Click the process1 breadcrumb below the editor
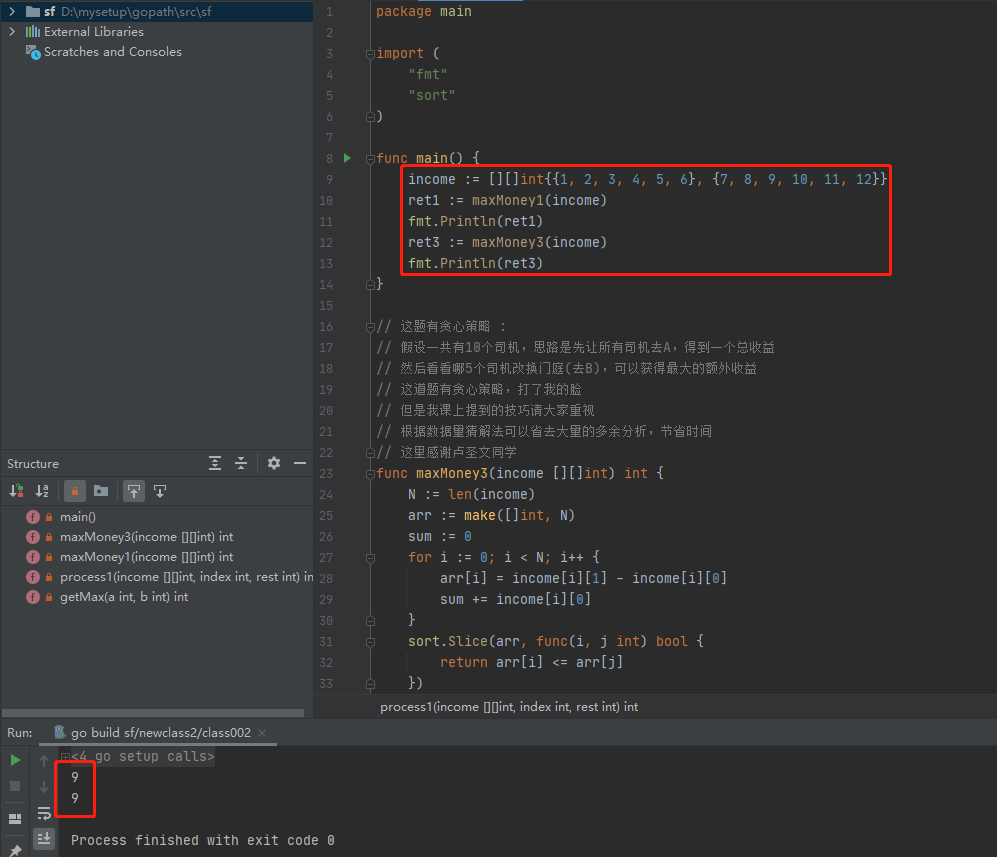Viewport: 997px width, 857px height. point(509,707)
